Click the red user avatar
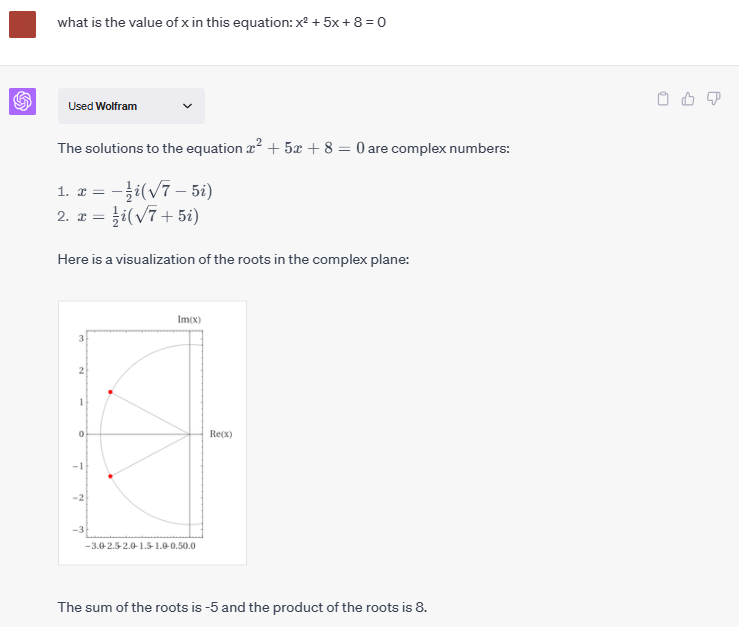This screenshot has height=627, width=739. [22, 24]
